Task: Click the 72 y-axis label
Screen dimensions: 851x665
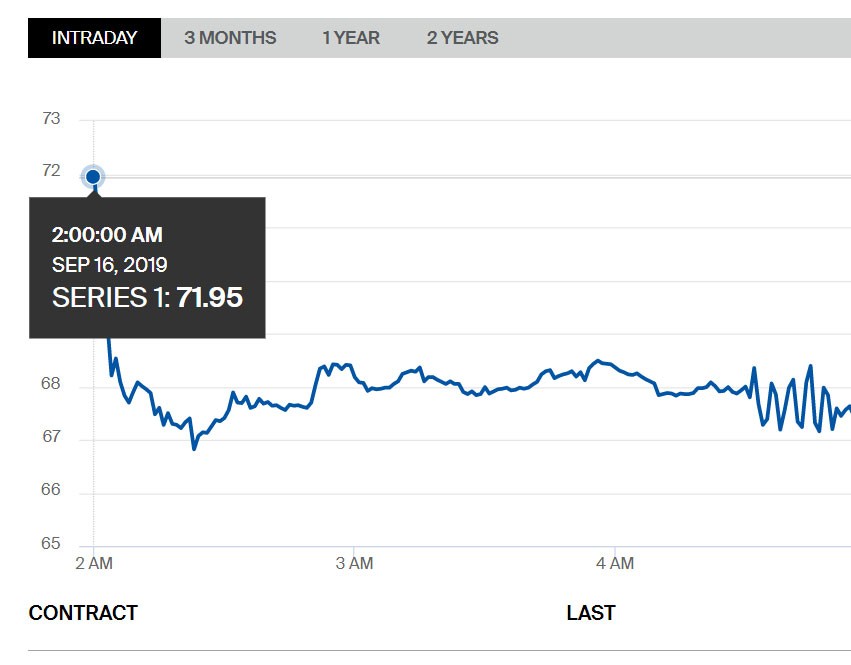Action: [x=51, y=171]
